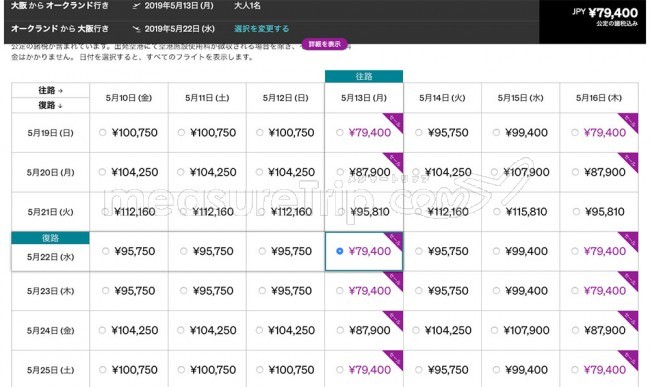This screenshot has height=387, width=650.
Task: Select ¥100,750 fare for May 10 outbound, May 19 return
Action: coord(129,133)
